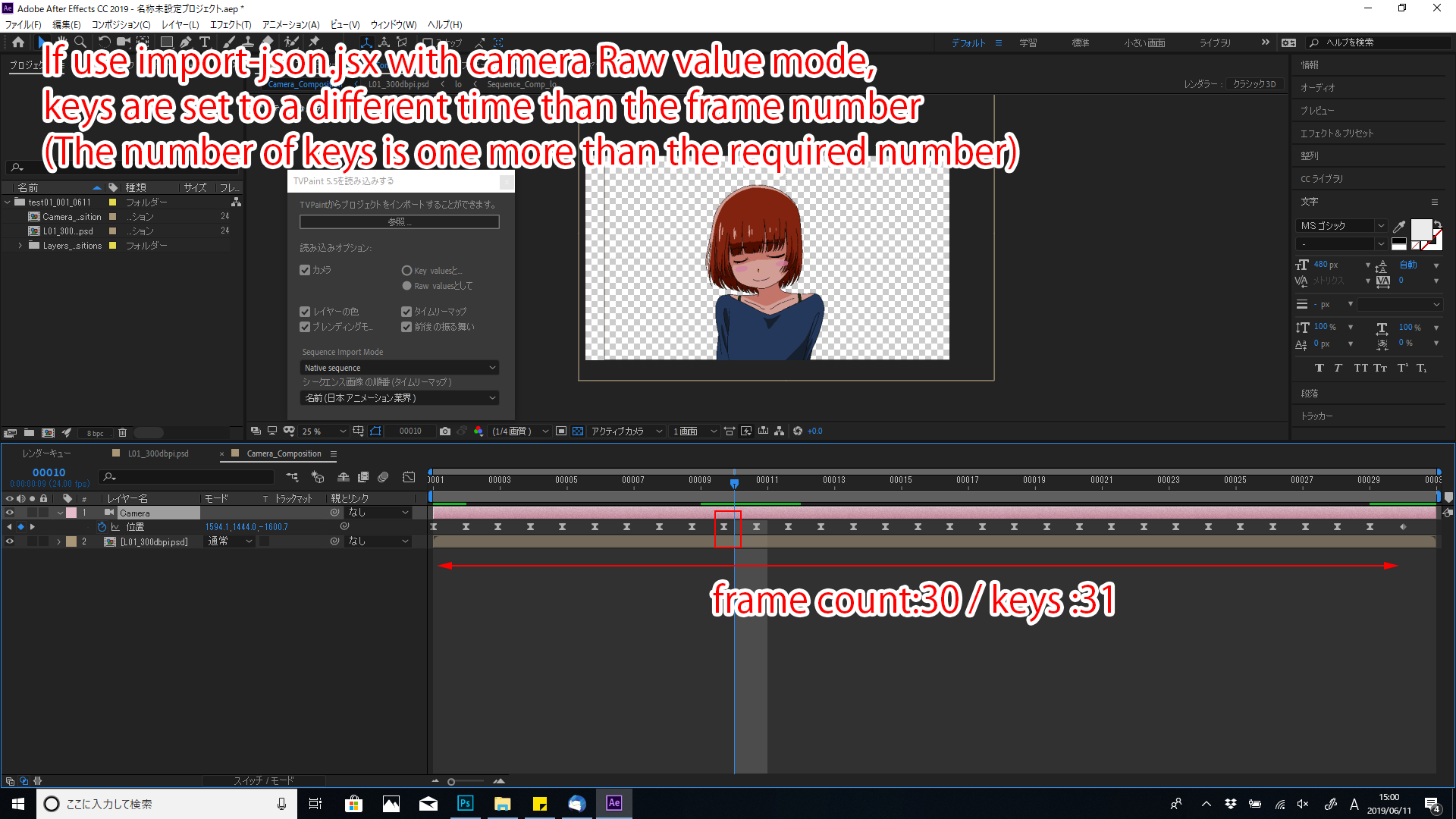Open the コンポジション(C) menu
This screenshot has height=819, width=1456.
pos(121,24)
